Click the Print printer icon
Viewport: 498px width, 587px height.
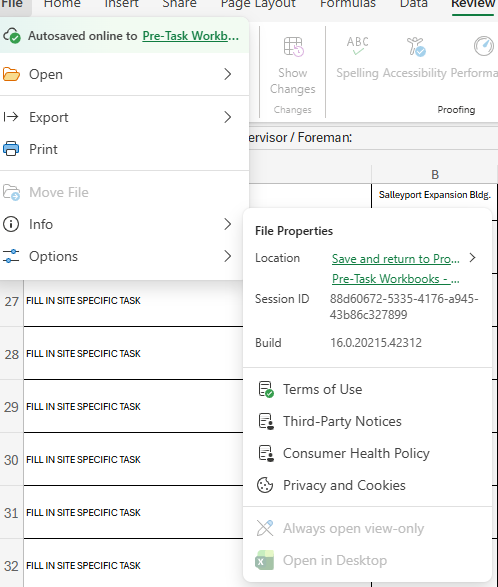click(x=11, y=149)
